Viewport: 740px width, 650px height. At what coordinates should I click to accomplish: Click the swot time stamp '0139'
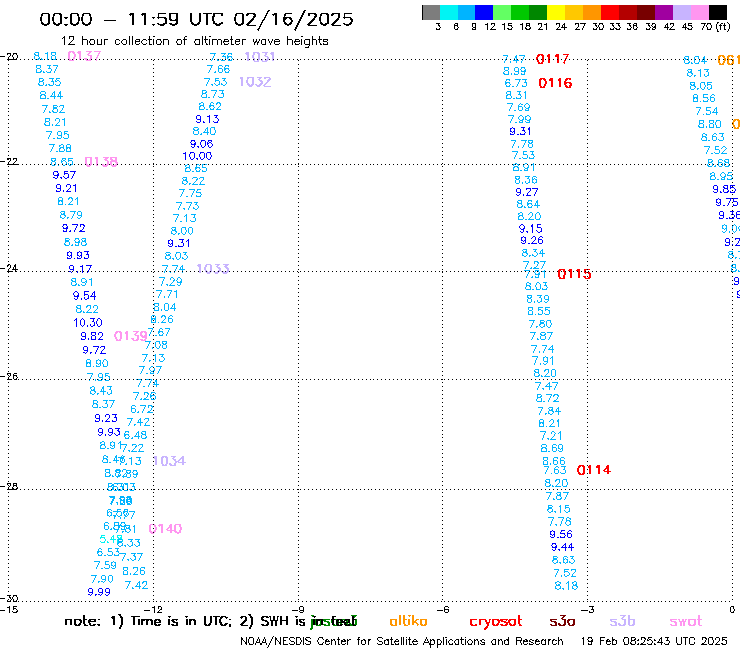[x=131, y=336]
